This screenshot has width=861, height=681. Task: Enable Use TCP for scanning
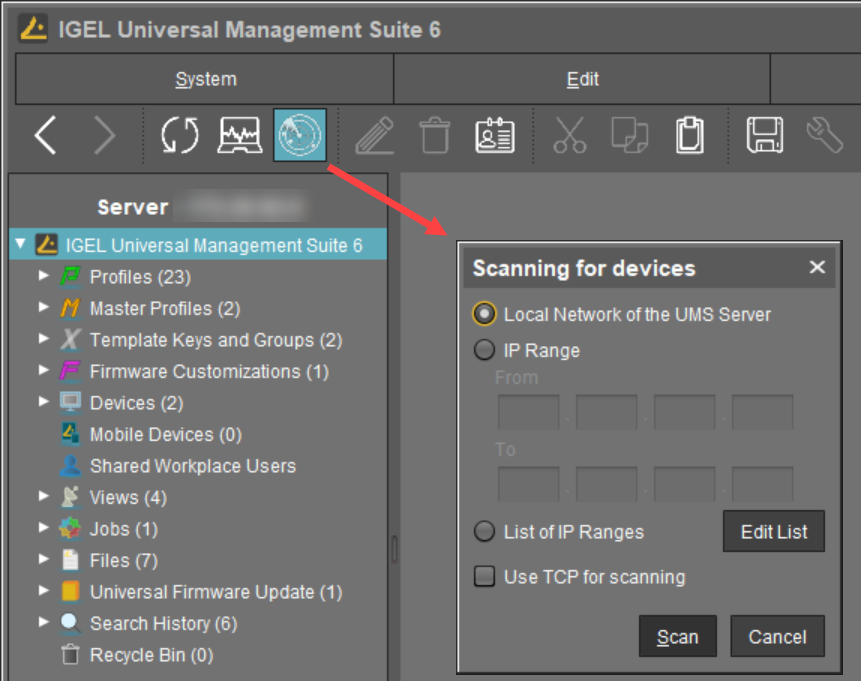(484, 577)
